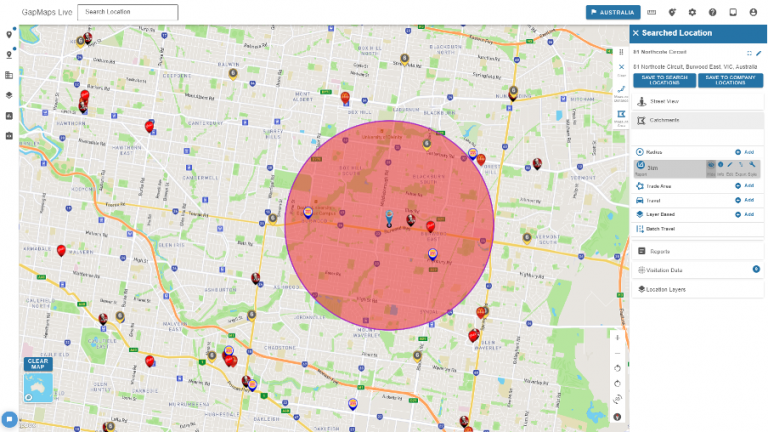This screenshot has width=768, height=432.
Task: Open the inbox icon in the header
Action: tap(733, 13)
